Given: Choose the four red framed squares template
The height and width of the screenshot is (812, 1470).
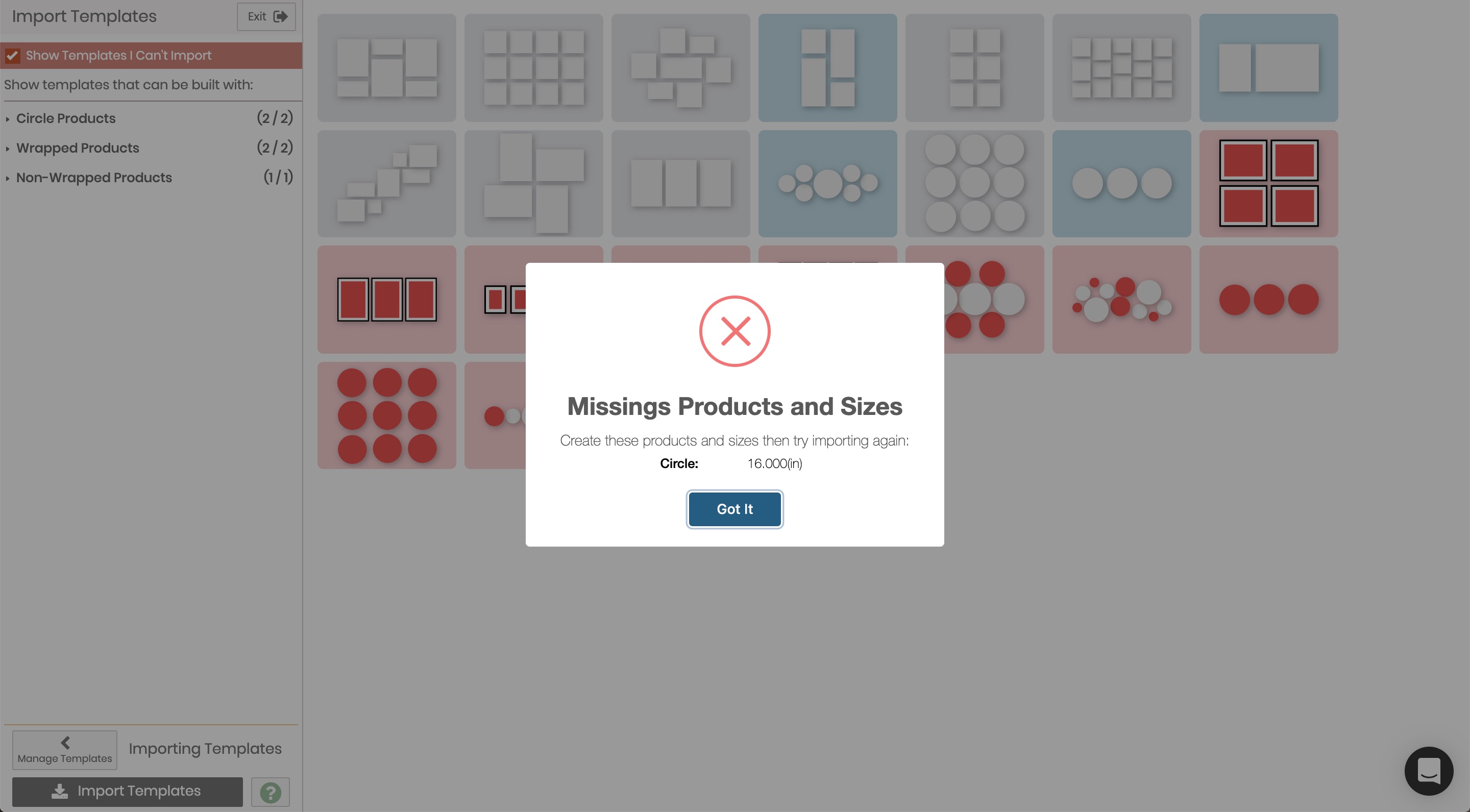Looking at the screenshot, I should click(1268, 184).
